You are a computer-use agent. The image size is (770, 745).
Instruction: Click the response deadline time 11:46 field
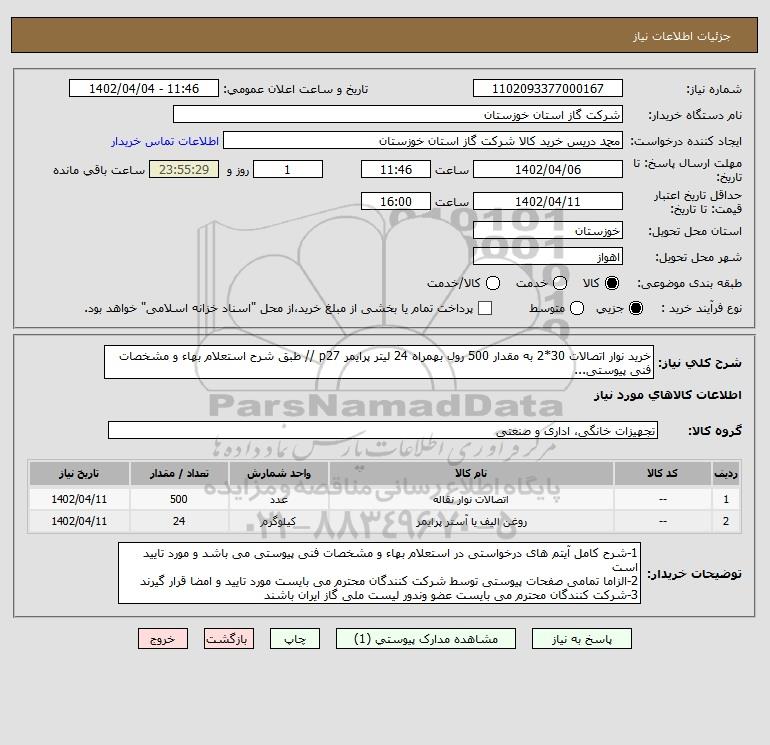pyautogui.click(x=396, y=169)
